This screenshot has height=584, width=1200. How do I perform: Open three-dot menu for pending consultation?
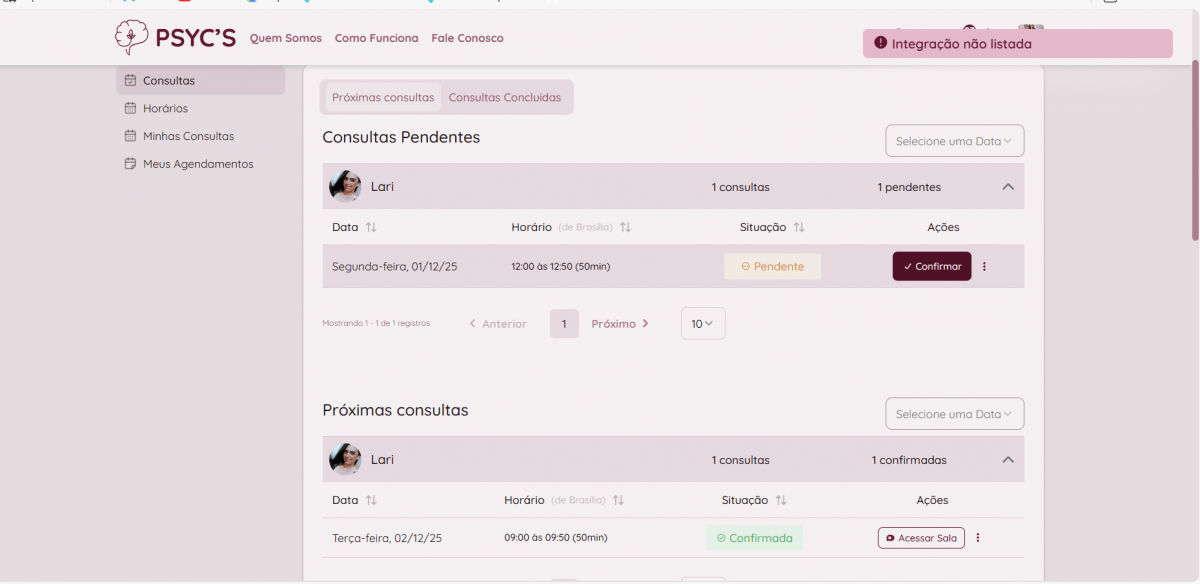coord(984,267)
